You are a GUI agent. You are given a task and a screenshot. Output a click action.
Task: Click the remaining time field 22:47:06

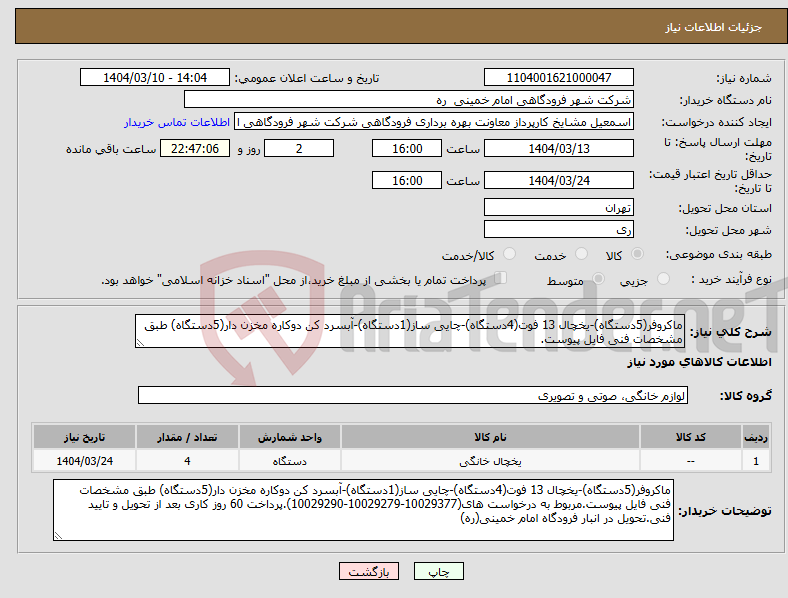(x=195, y=148)
